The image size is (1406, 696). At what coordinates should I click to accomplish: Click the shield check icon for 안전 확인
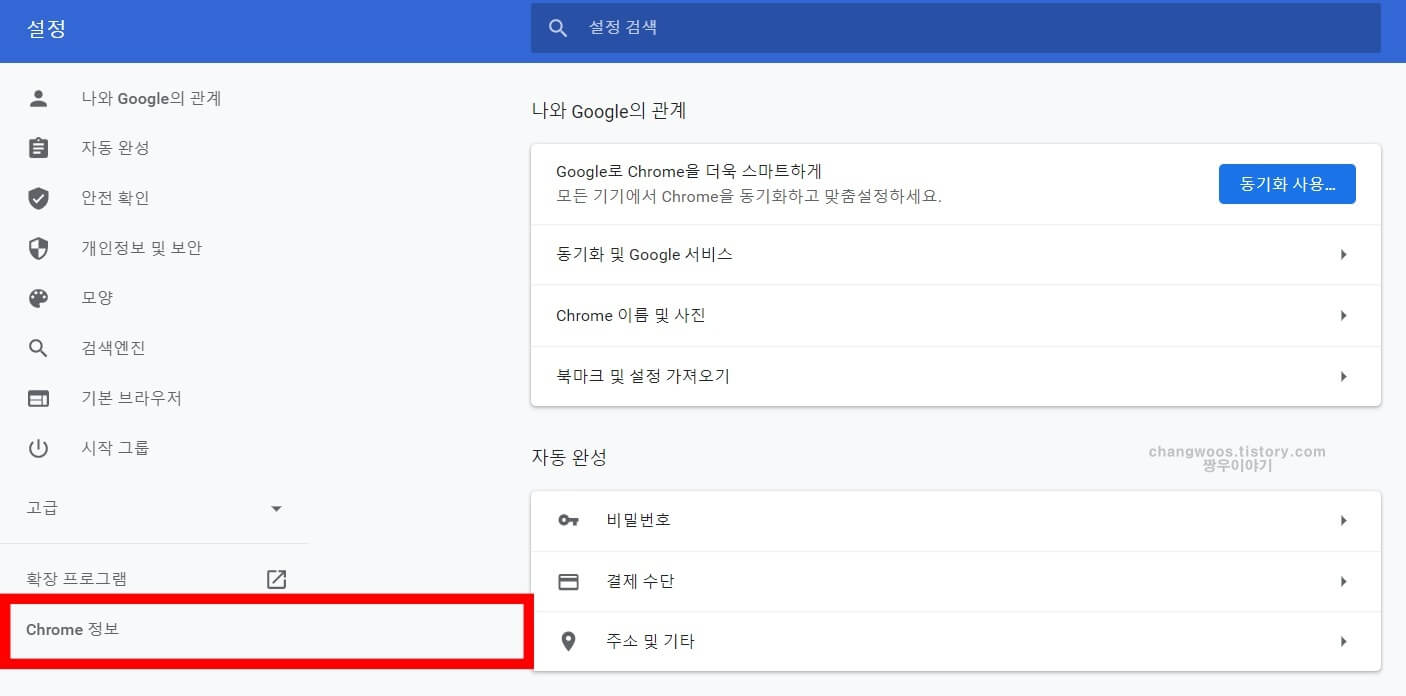click(38, 198)
